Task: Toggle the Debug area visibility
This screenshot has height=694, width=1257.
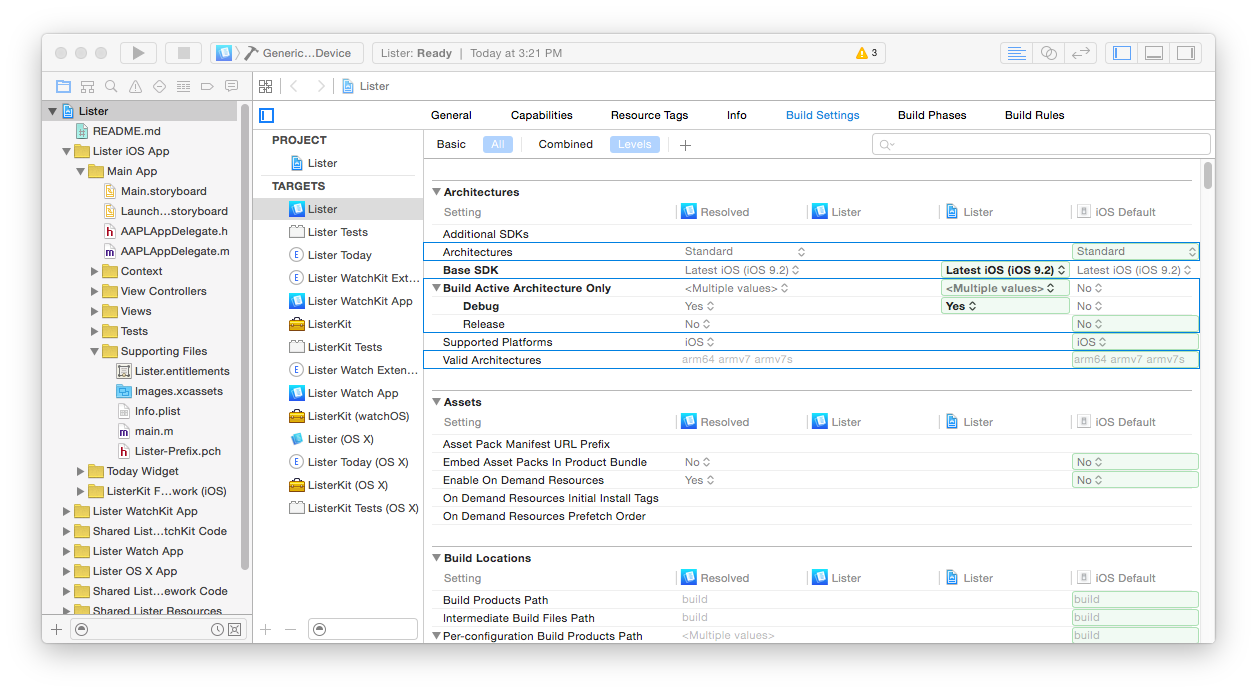Action: coord(1154,53)
